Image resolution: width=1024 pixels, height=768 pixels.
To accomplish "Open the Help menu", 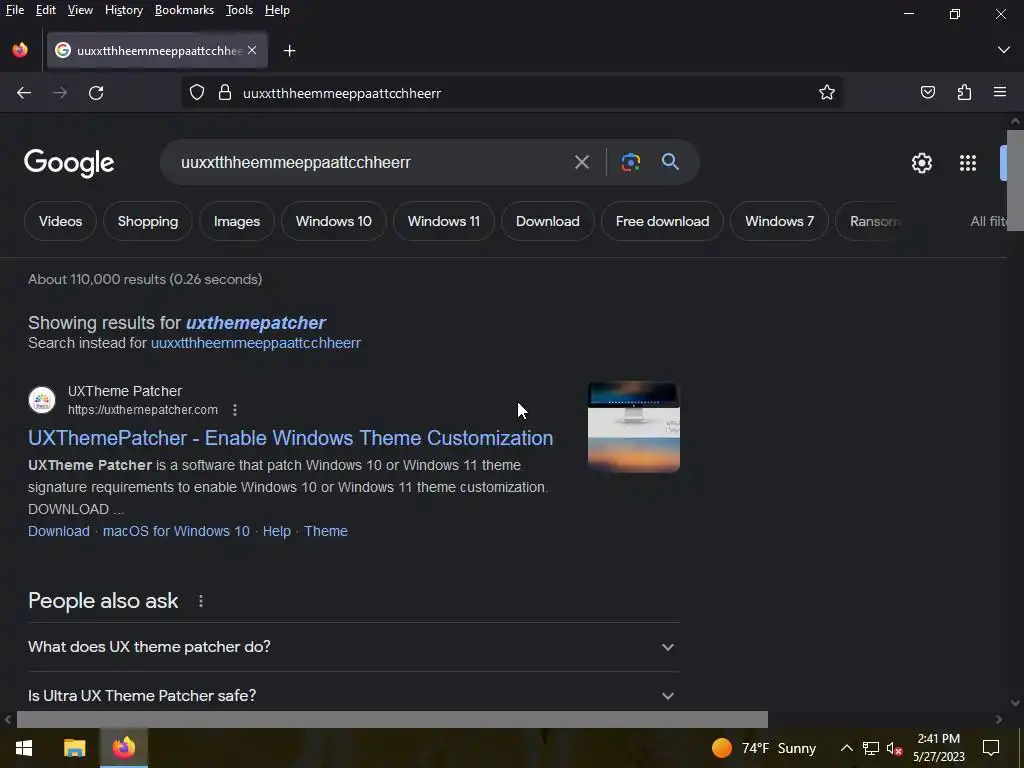I will point(277,10).
